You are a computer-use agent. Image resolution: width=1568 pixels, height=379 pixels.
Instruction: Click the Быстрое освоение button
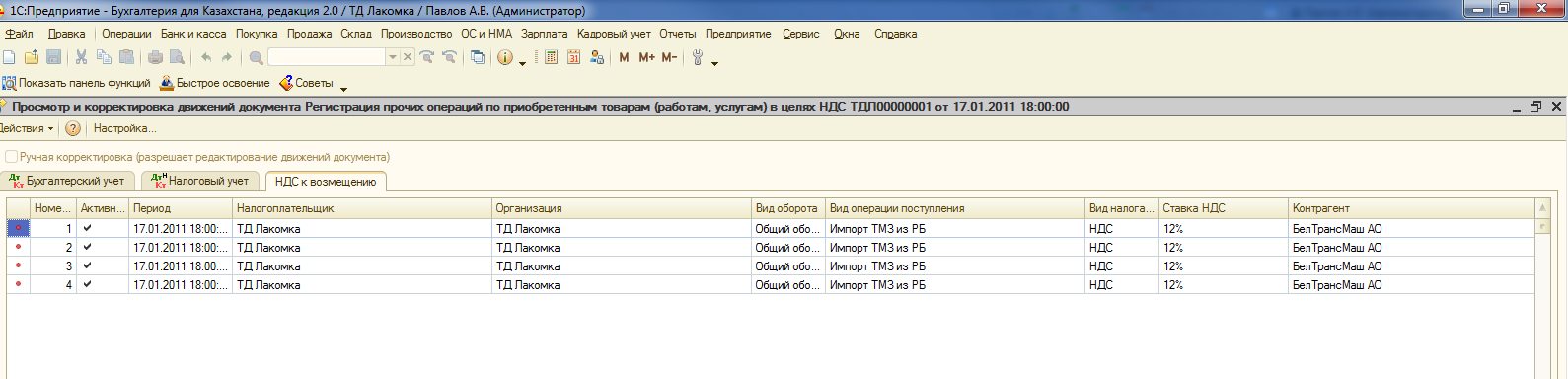(x=215, y=83)
